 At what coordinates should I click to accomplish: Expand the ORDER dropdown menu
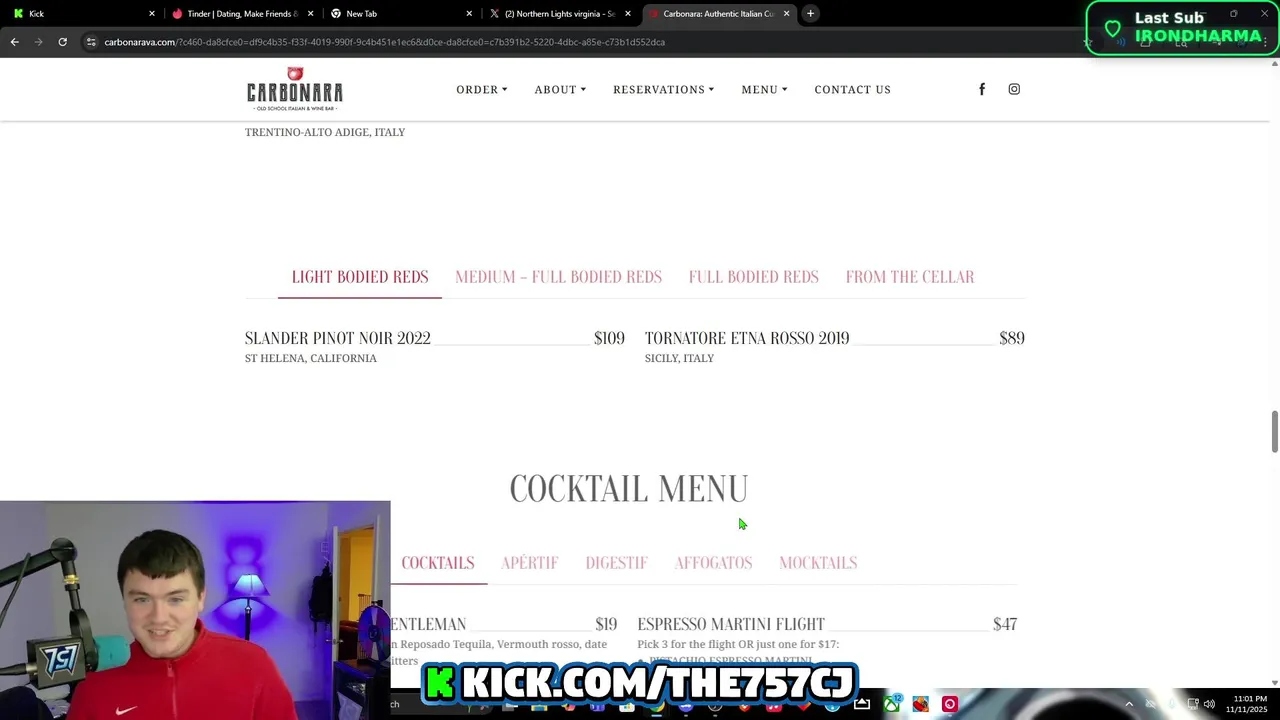(x=482, y=89)
